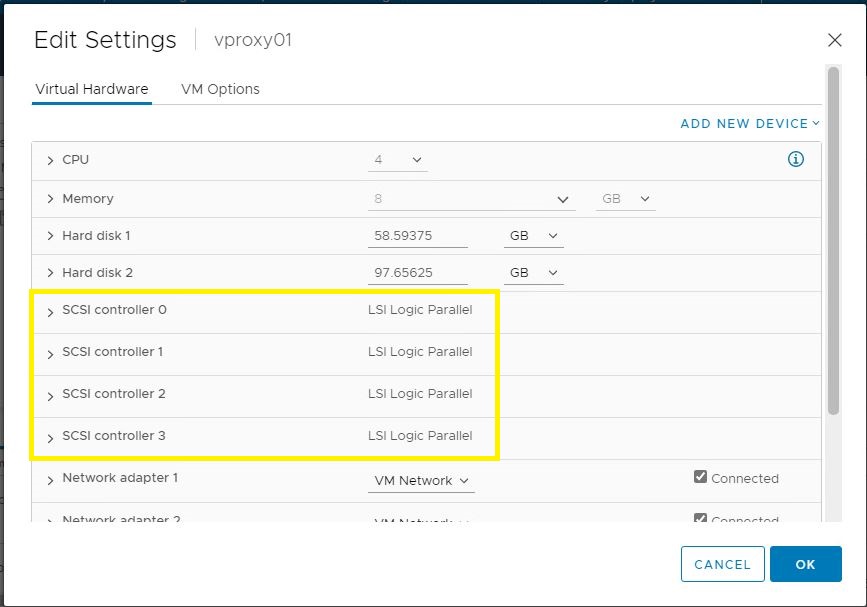Expand Hard disk 1 details

coord(50,236)
